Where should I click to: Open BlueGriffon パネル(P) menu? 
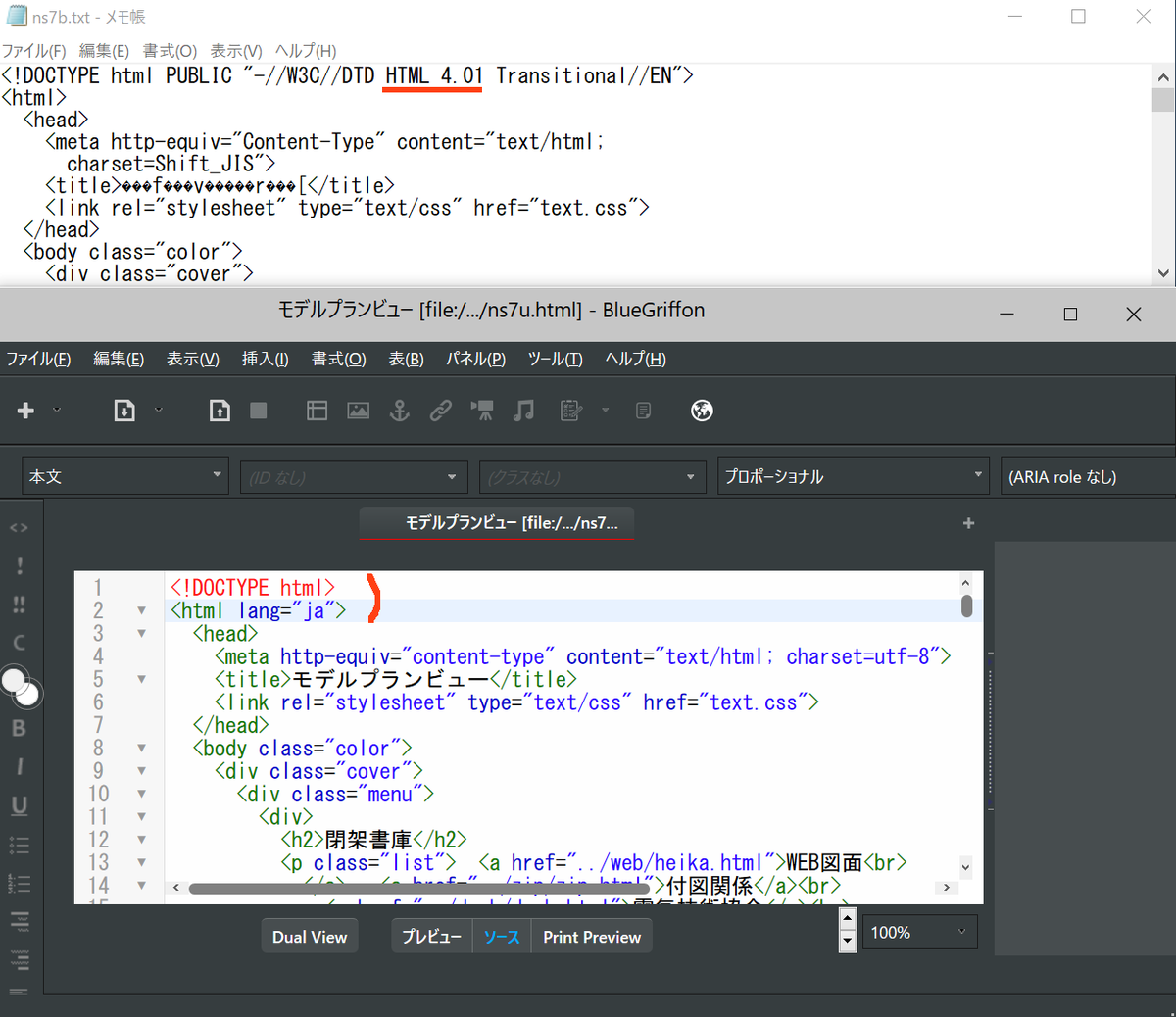[x=475, y=359]
